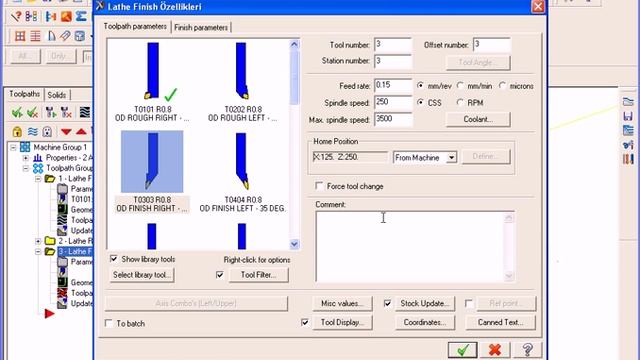Expand 2 - Lathe operation node
Viewport: 640px width, 360px height.
(x=38, y=241)
